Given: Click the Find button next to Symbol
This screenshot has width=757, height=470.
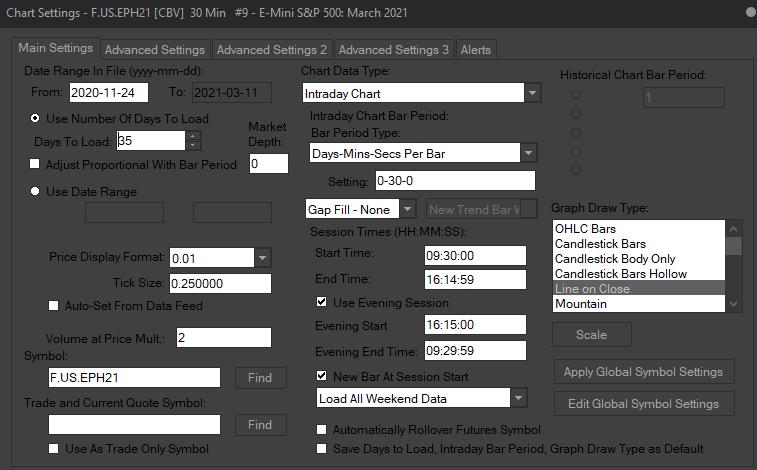Looking at the screenshot, I should tap(259, 377).
